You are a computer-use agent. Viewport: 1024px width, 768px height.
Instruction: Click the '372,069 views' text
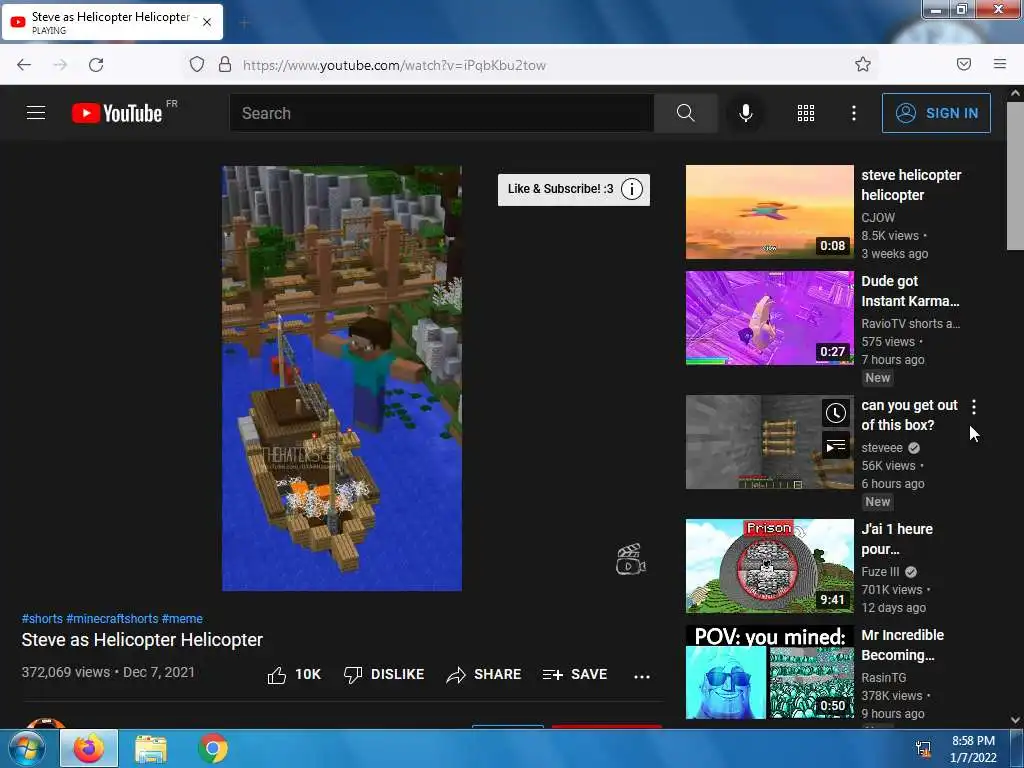click(65, 672)
